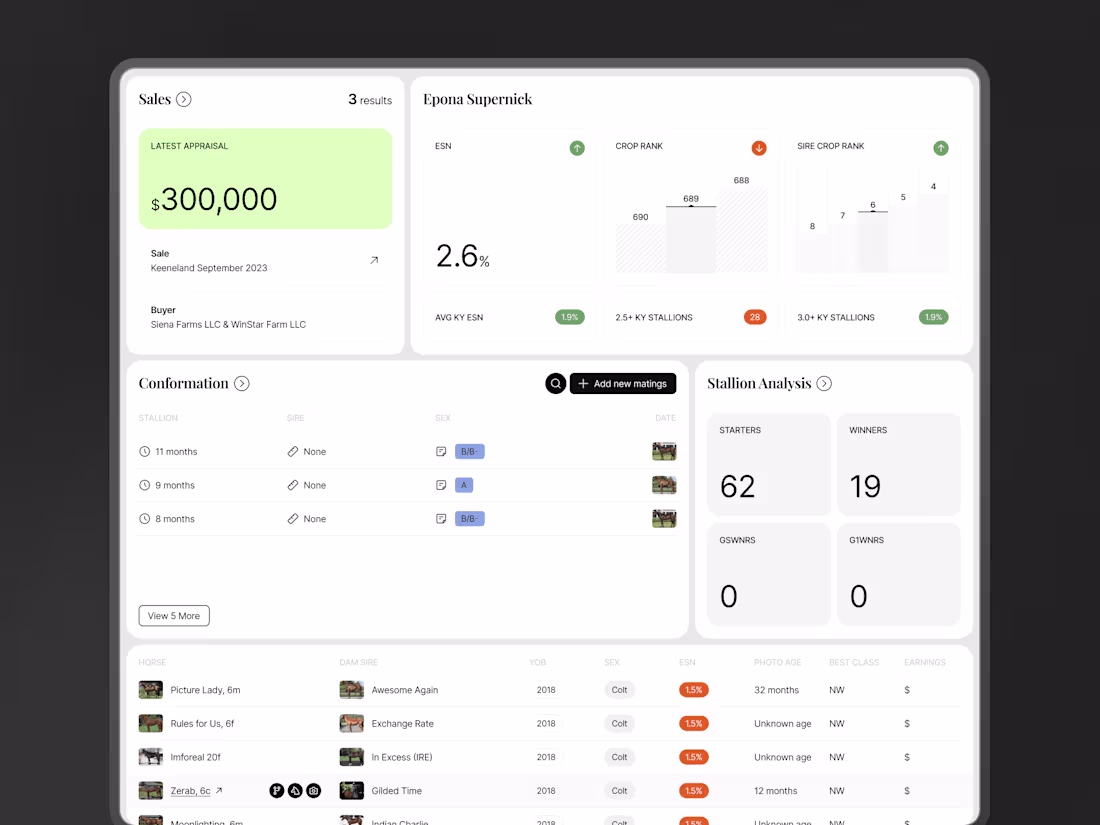
Task: Expand the Conformation section chevron
Action: coord(241,383)
